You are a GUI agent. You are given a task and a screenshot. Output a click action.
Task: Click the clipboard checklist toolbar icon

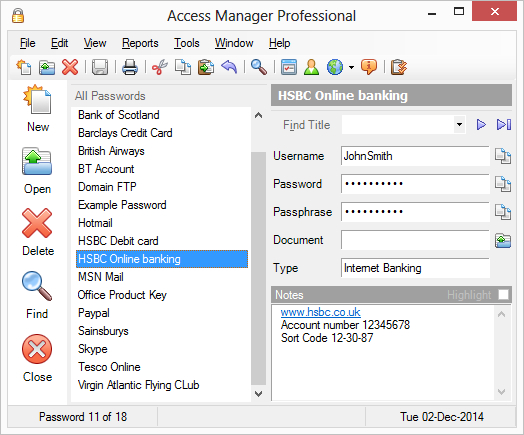399,67
